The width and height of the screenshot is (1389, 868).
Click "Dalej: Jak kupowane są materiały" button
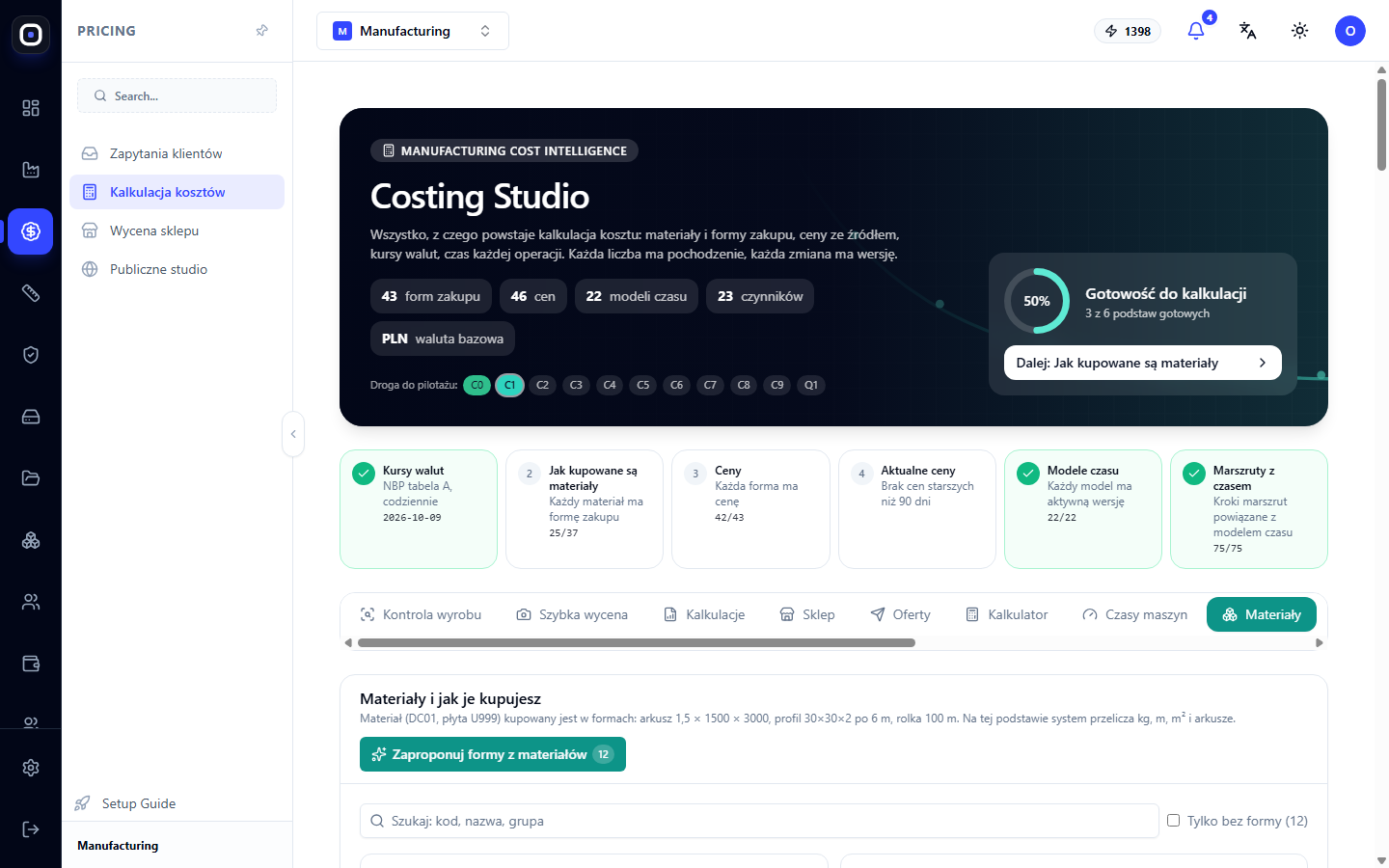tap(1143, 363)
